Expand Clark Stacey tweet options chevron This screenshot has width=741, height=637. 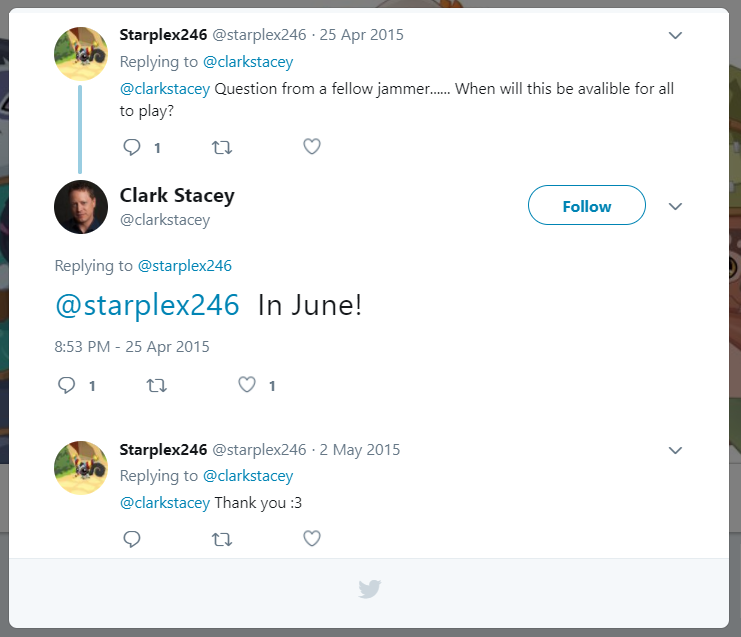coord(675,206)
